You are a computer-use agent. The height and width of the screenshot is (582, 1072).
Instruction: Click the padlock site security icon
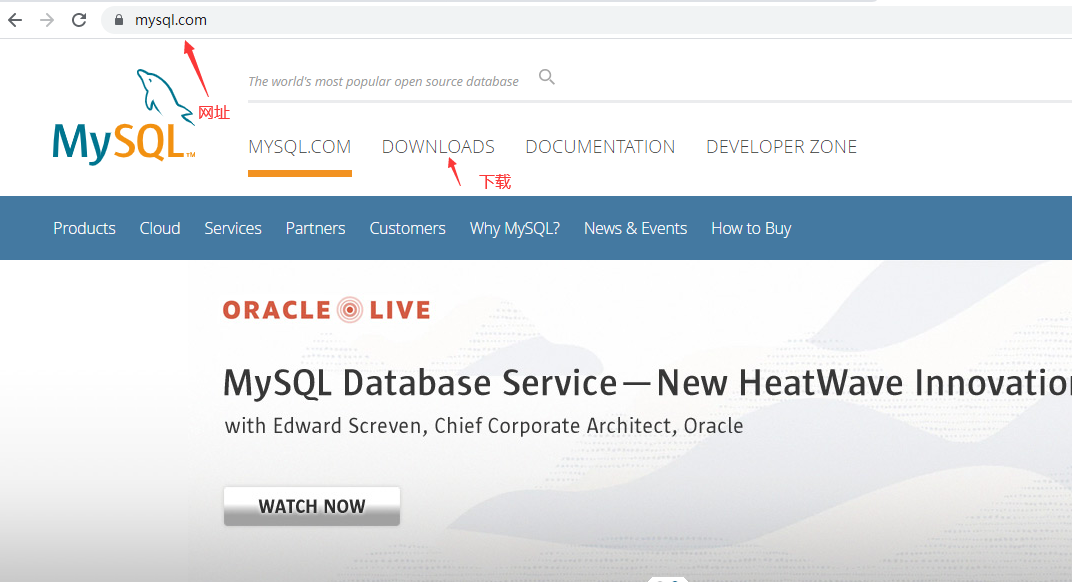119,20
